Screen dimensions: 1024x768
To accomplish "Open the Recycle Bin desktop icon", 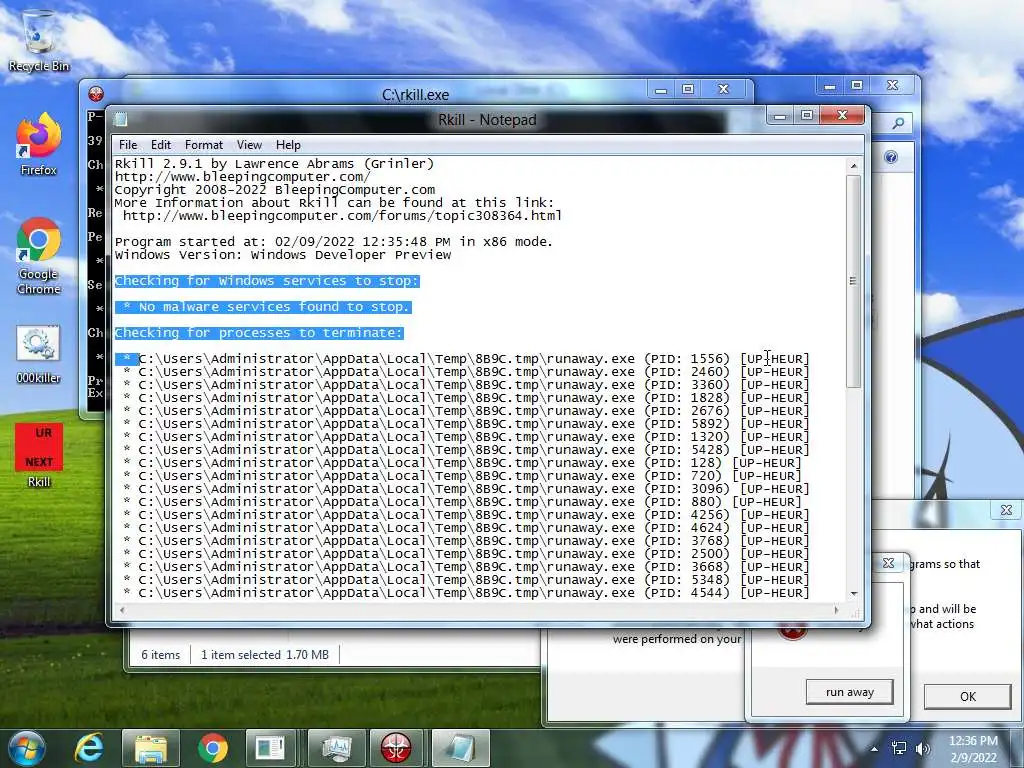I will pyautogui.click(x=39, y=40).
